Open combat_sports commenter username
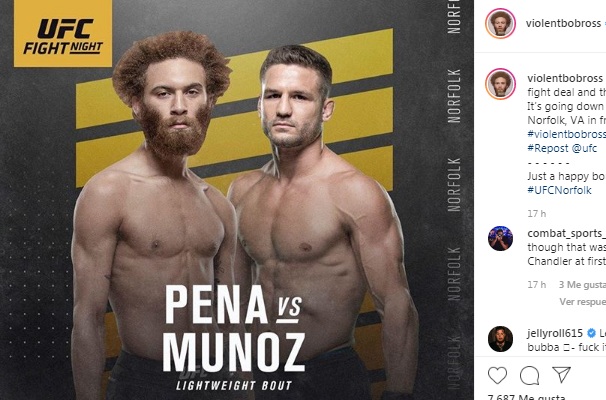This screenshot has width=606, height=400. click(567, 233)
